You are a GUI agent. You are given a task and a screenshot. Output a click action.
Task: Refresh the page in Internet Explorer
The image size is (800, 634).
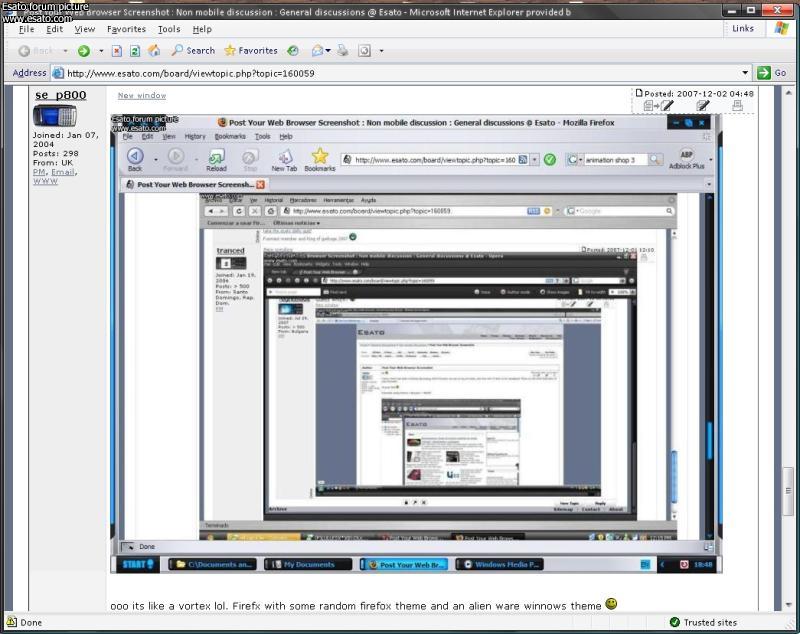(135, 50)
